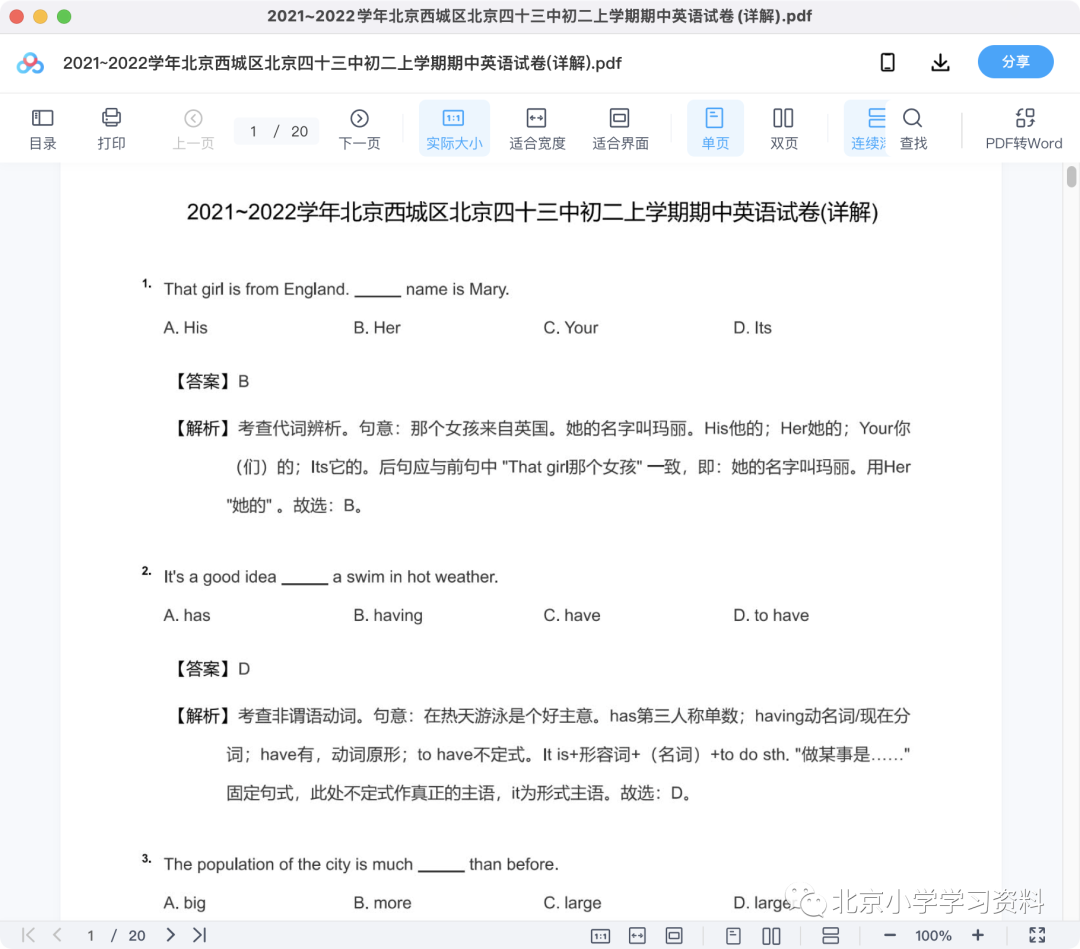Image resolution: width=1080 pixels, height=949 pixels.
Task: Click "【答案】B" answer line
Action: (209, 382)
